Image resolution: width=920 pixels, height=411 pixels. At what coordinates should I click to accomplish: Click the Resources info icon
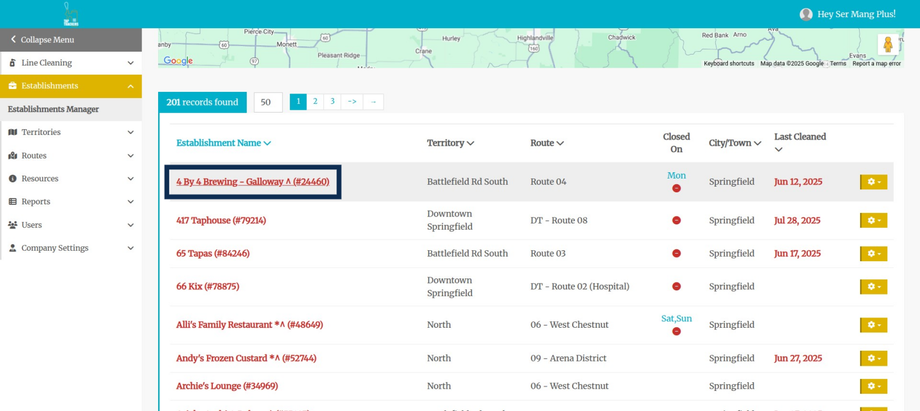(x=12, y=178)
